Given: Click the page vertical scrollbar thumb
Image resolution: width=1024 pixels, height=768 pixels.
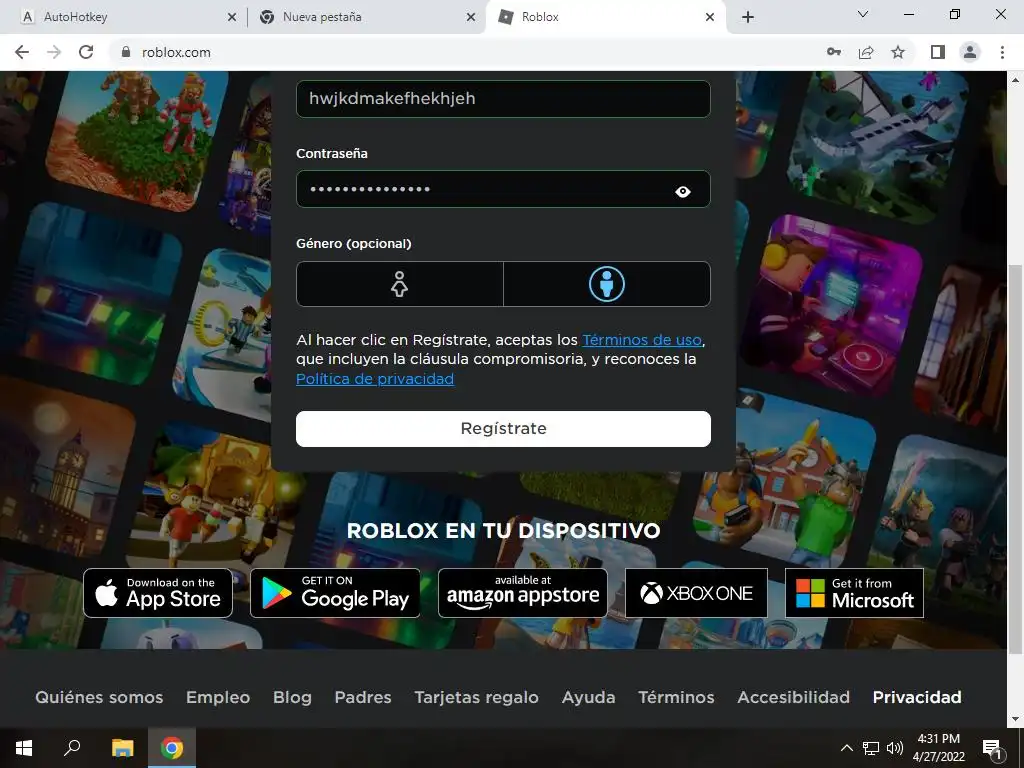Looking at the screenshot, I should [x=1015, y=457].
